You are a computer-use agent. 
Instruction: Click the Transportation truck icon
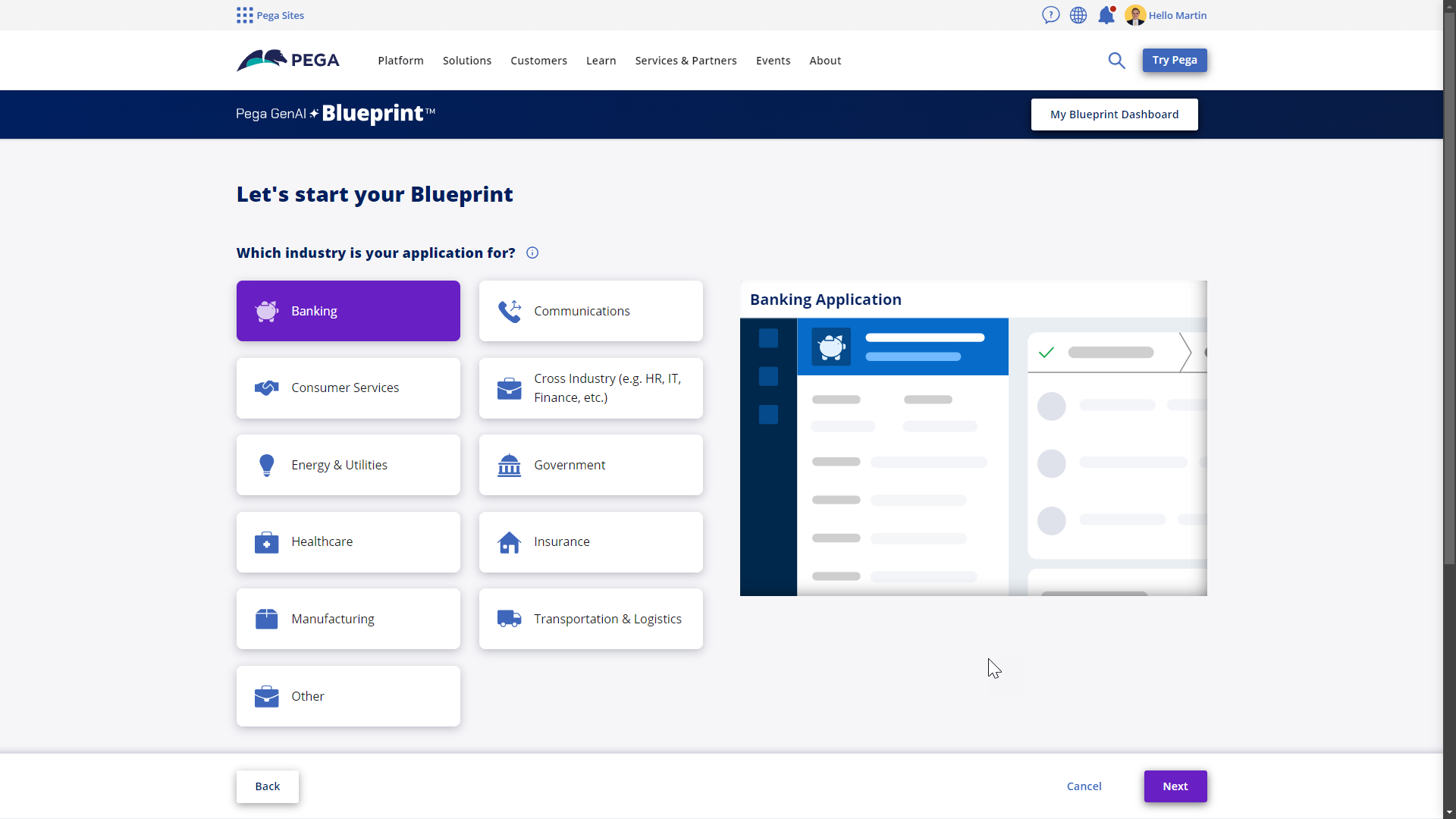coord(510,619)
